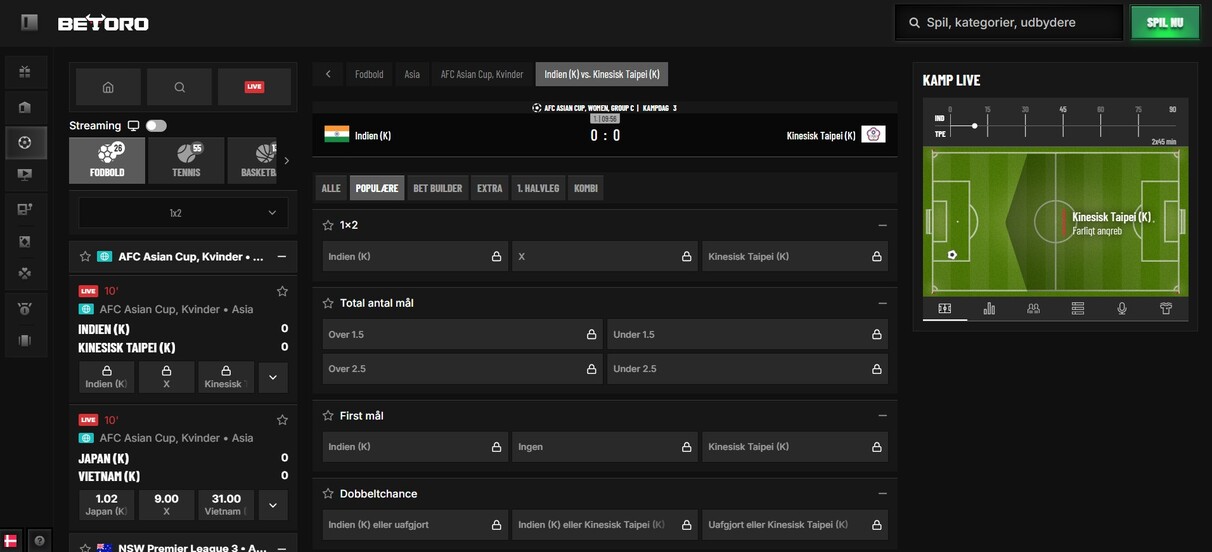1212x552 pixels.
Task: Select the 1. Halvleg tab
Action: 537,188
